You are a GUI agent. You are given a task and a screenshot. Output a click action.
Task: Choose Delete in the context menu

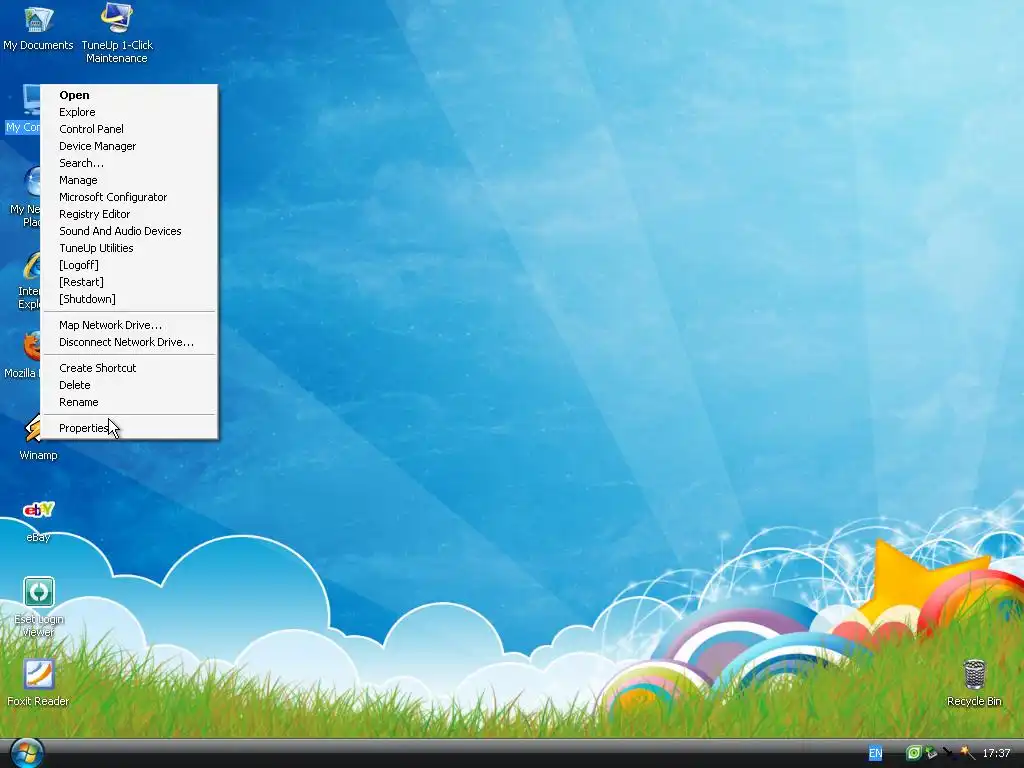tap(129, 385)
